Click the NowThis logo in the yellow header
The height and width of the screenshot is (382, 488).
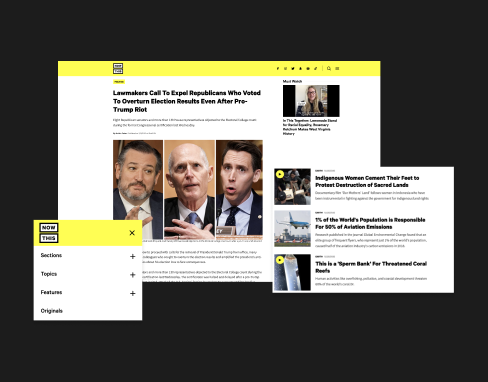coord(118,68)
